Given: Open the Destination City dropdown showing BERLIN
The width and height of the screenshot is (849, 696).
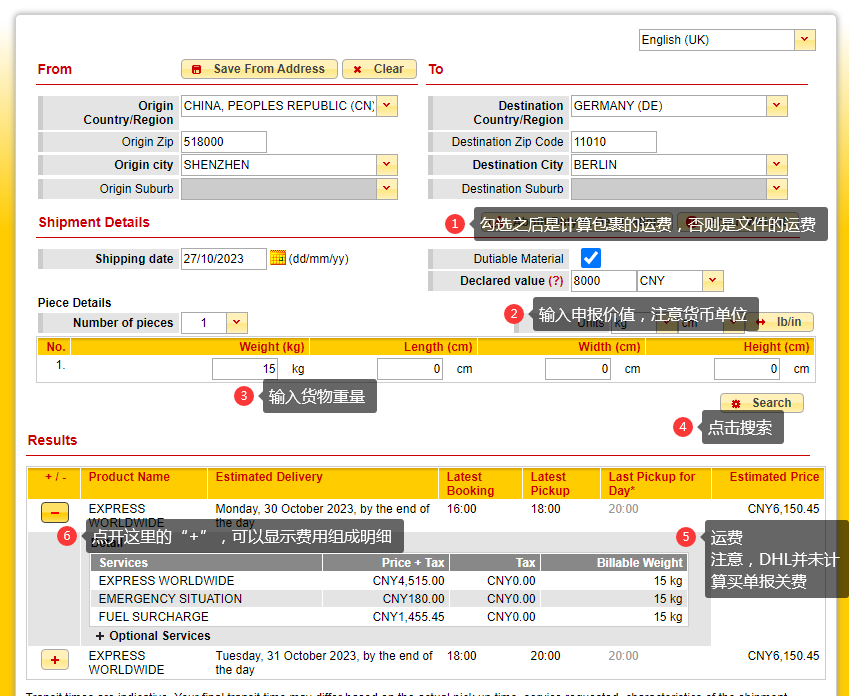Looking at the screenshot, I should (x=777, y=165).
